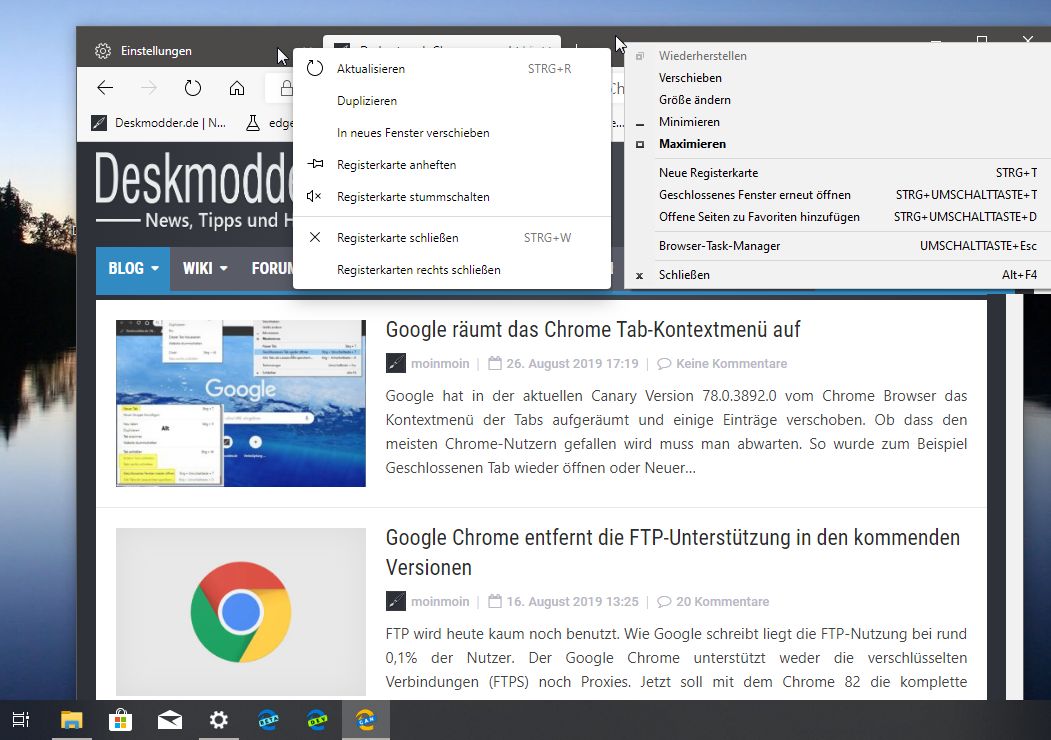Click the gear icon on Einstellungen tab
This screenshot has height=740, width=1051.
tap(103, 51)
